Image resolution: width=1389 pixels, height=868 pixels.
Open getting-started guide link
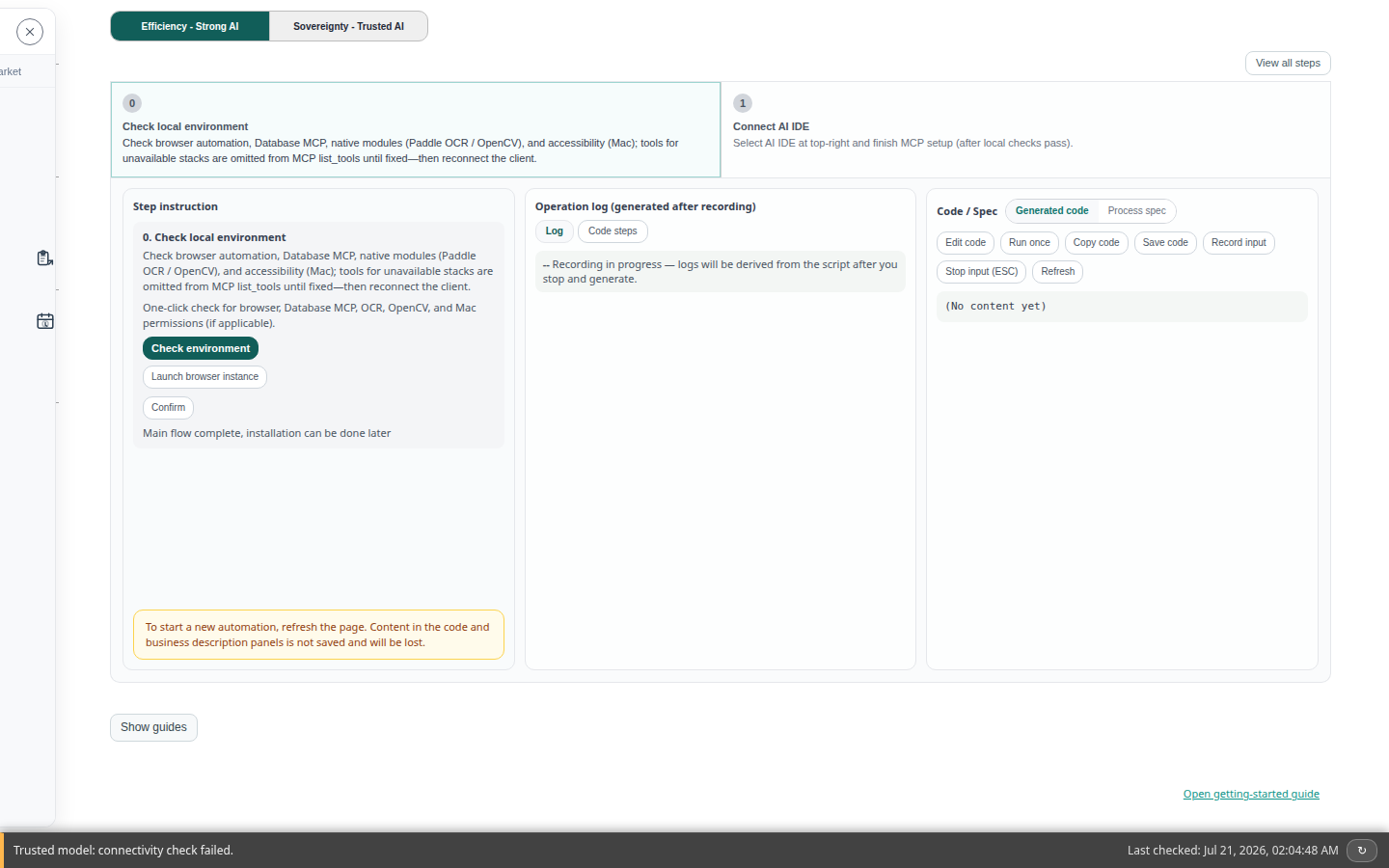pos(1251,795)
